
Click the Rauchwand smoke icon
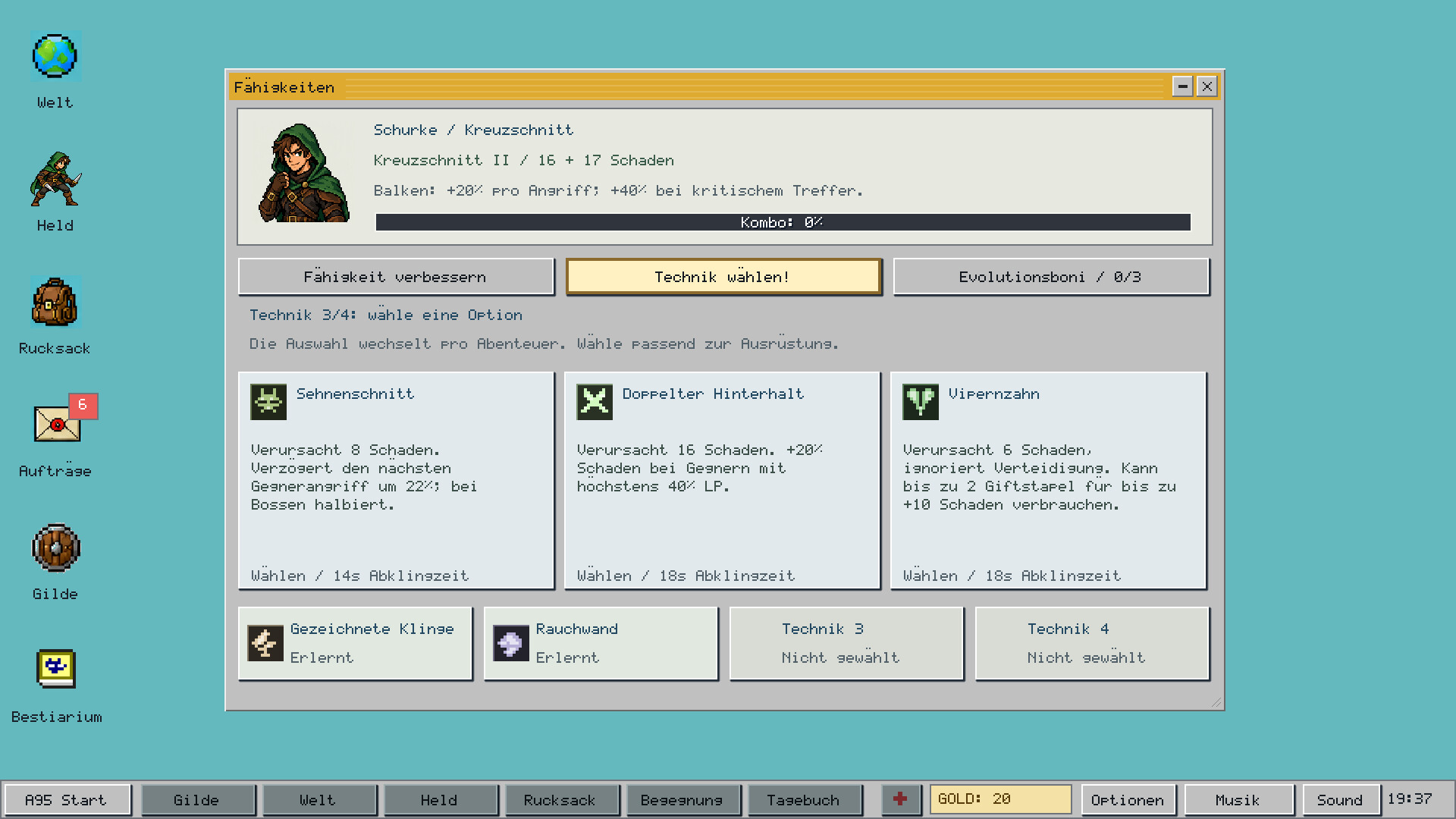[511, 643]
